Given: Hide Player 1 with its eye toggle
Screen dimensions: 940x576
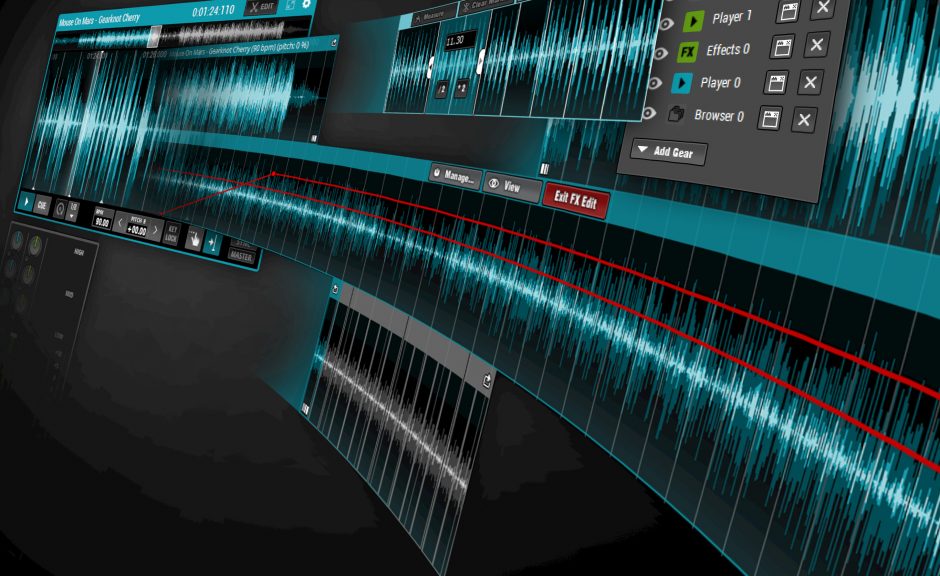Looking at the screenshot, I should (x=668, y=23).
